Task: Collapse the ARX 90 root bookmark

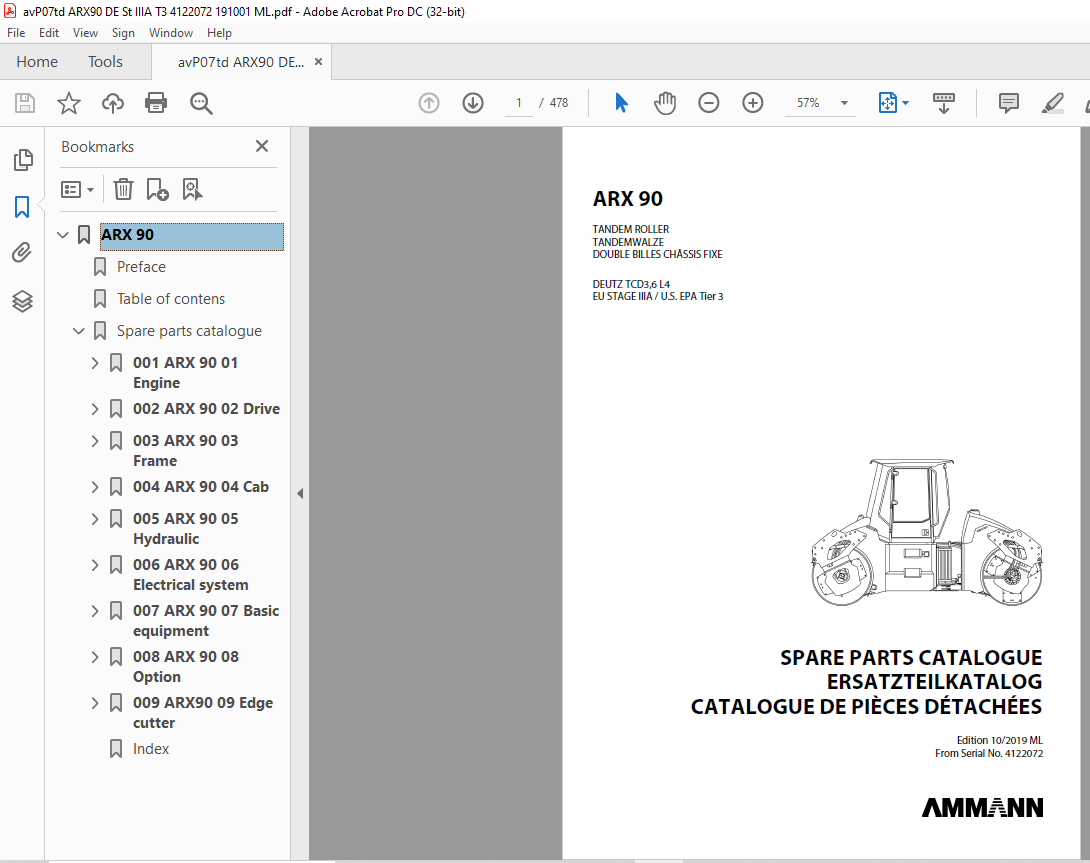Action: (63, 235)
